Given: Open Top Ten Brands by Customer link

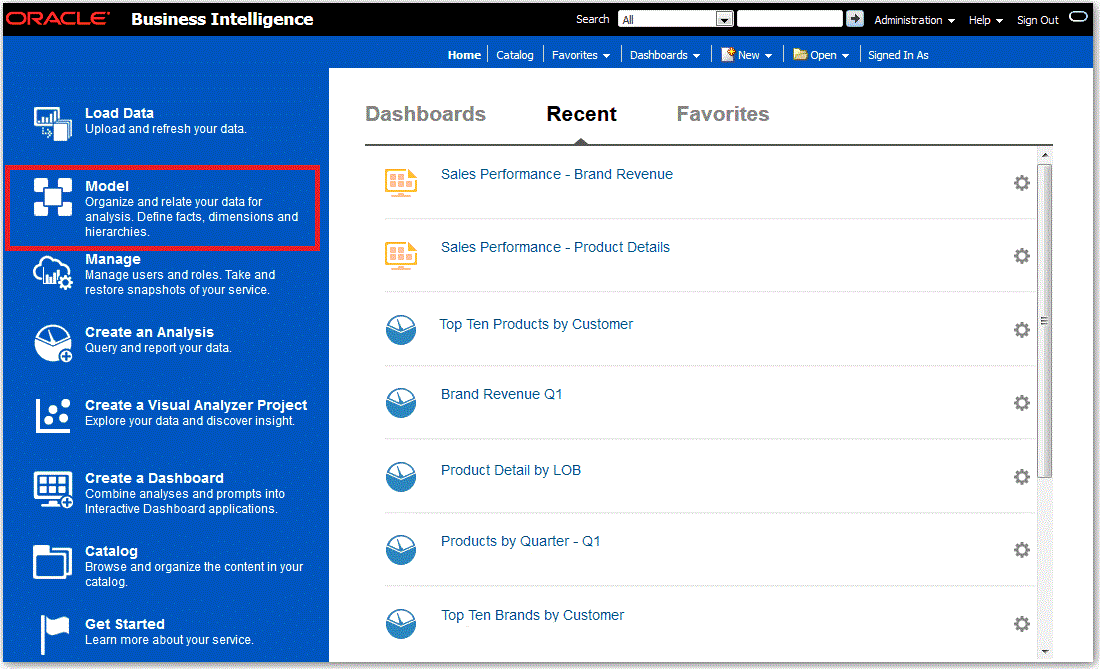Looking at the screenshot, I should coord(532,616).
